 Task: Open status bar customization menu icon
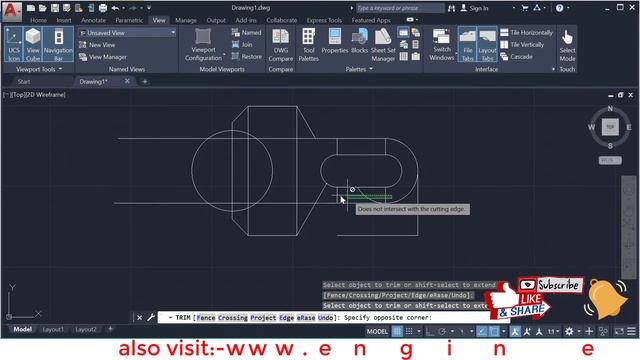[631, 331]
